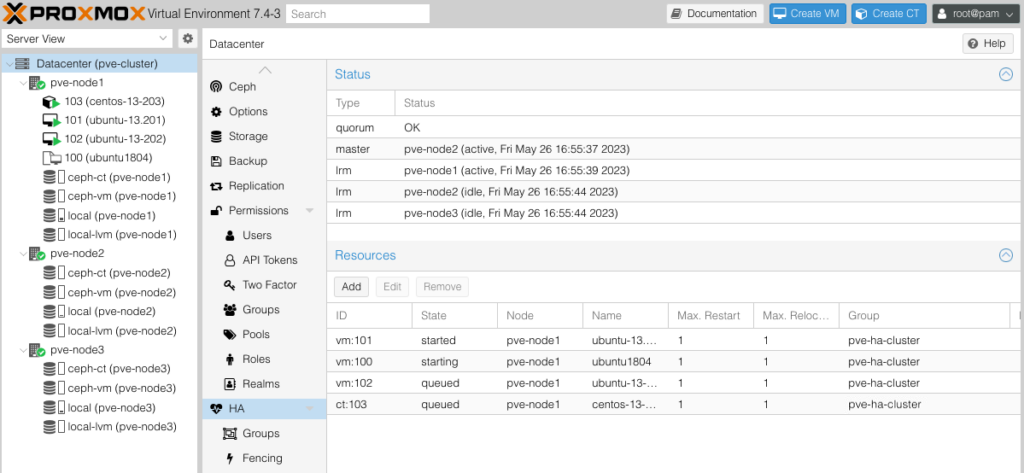The width and height of the screenshot is (1024, 473).
Task: Click the quorum OK status row
Action: click(x=675, y=128)
